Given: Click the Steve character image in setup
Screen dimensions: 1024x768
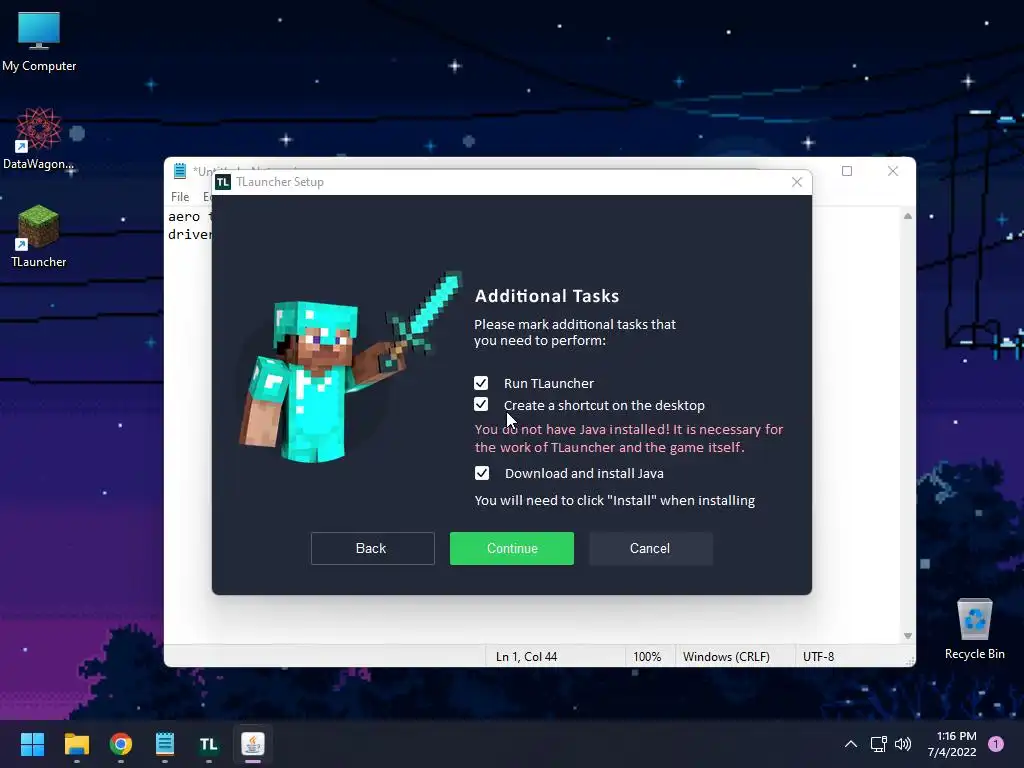Looking at the screenshot, I should pos(349,367).
